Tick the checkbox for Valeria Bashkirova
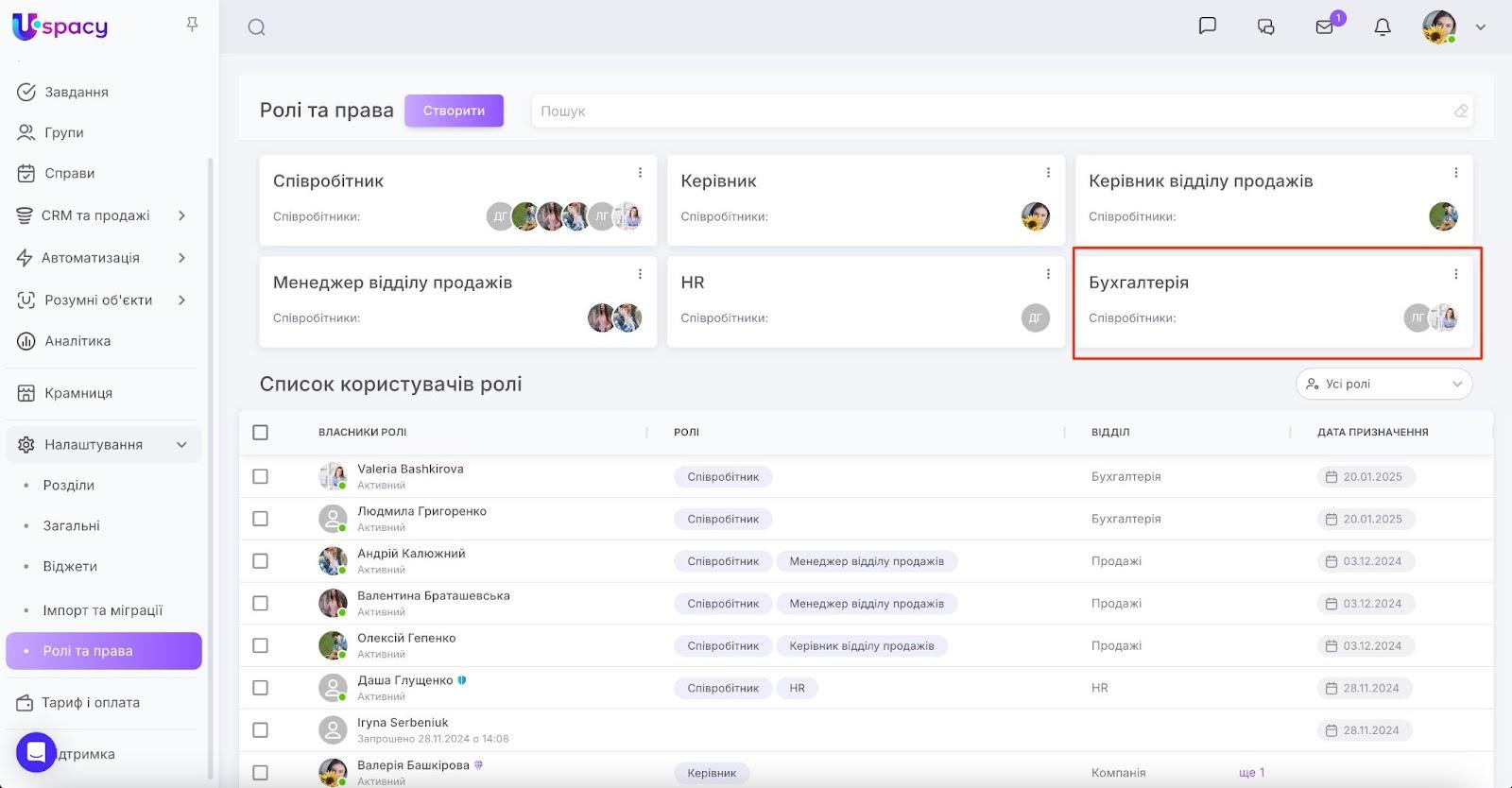The width and height of the screenshot is (1512, 788). tap(261, 477)
